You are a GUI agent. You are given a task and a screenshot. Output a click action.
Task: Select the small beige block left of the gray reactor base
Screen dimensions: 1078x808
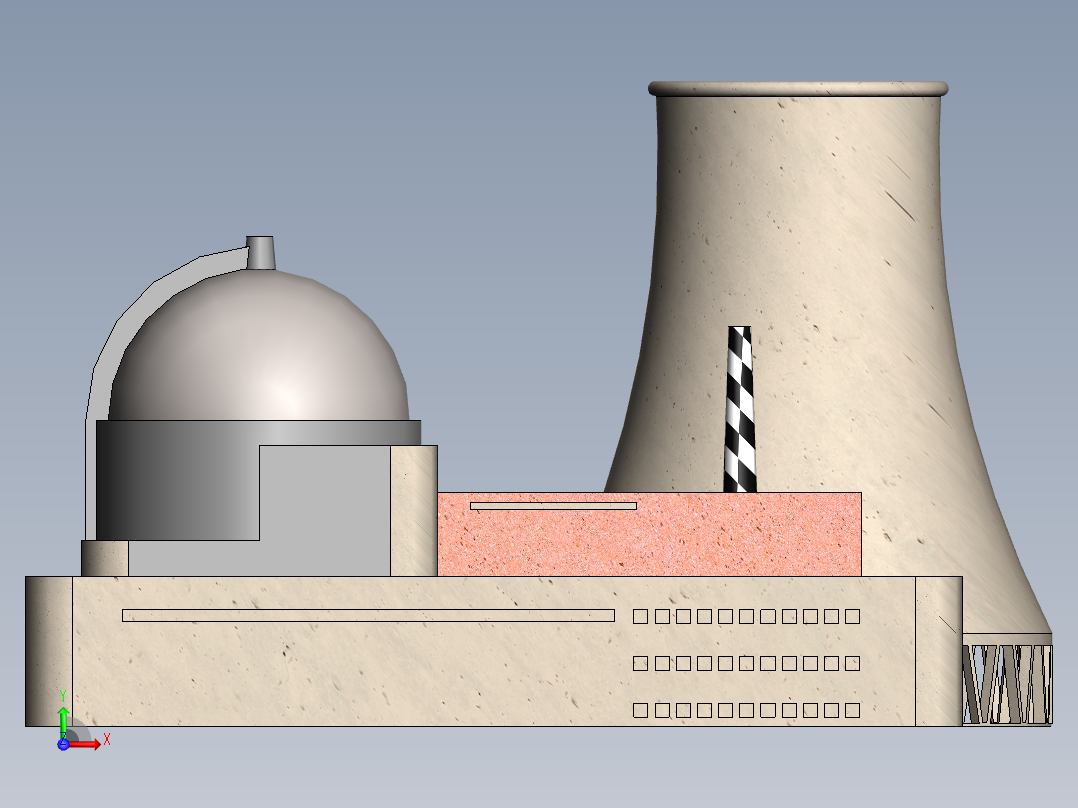[104, 558]
